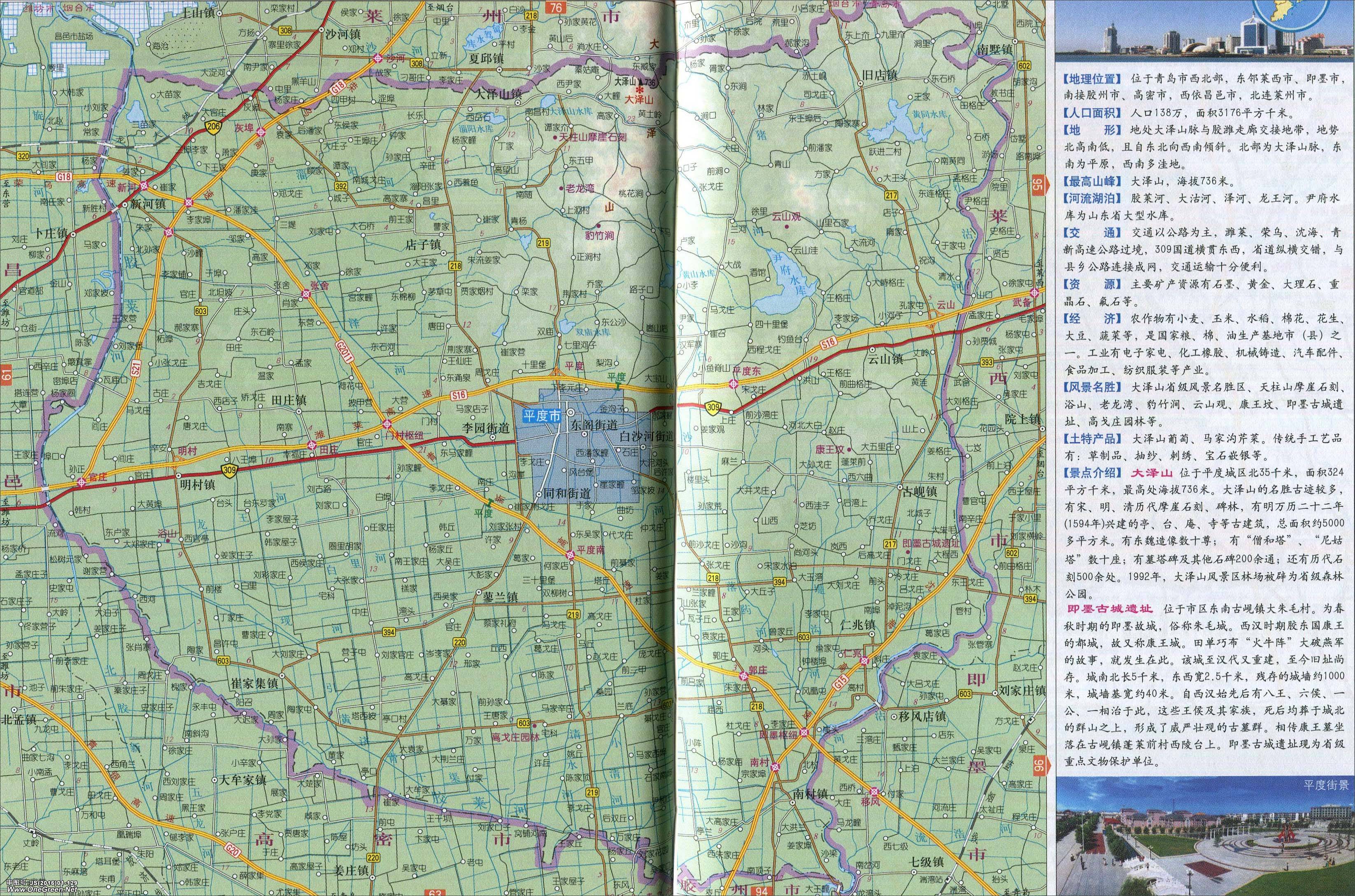
Task: Click the 尹府水库 reservoir lake
Action: (789, 286)
